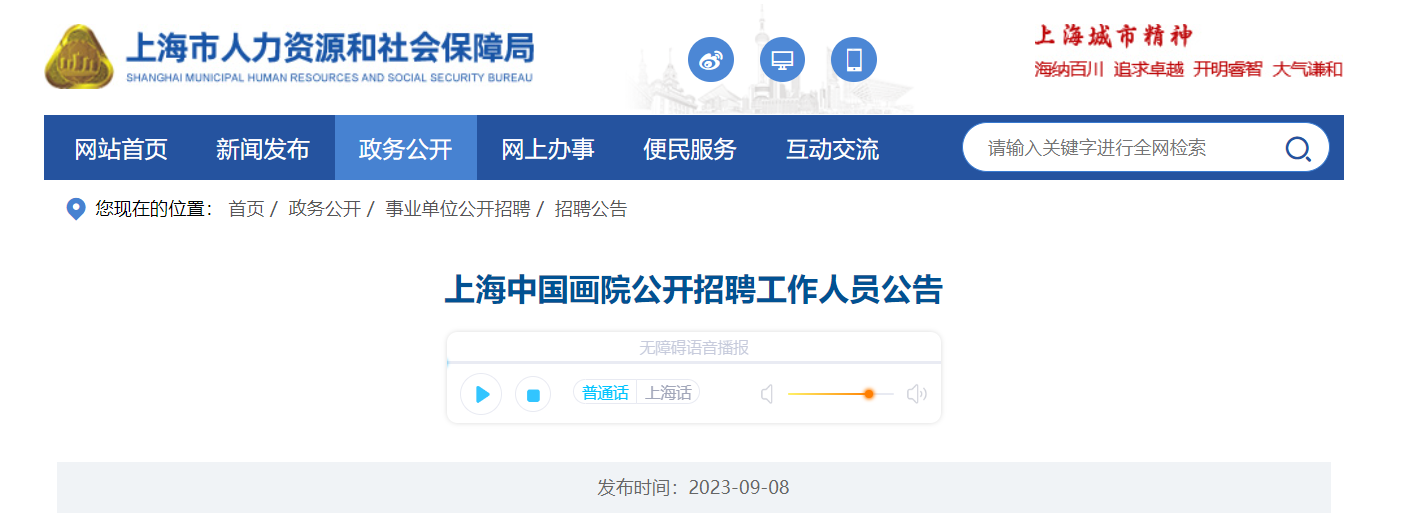Stop the audio broadcast

533,394
